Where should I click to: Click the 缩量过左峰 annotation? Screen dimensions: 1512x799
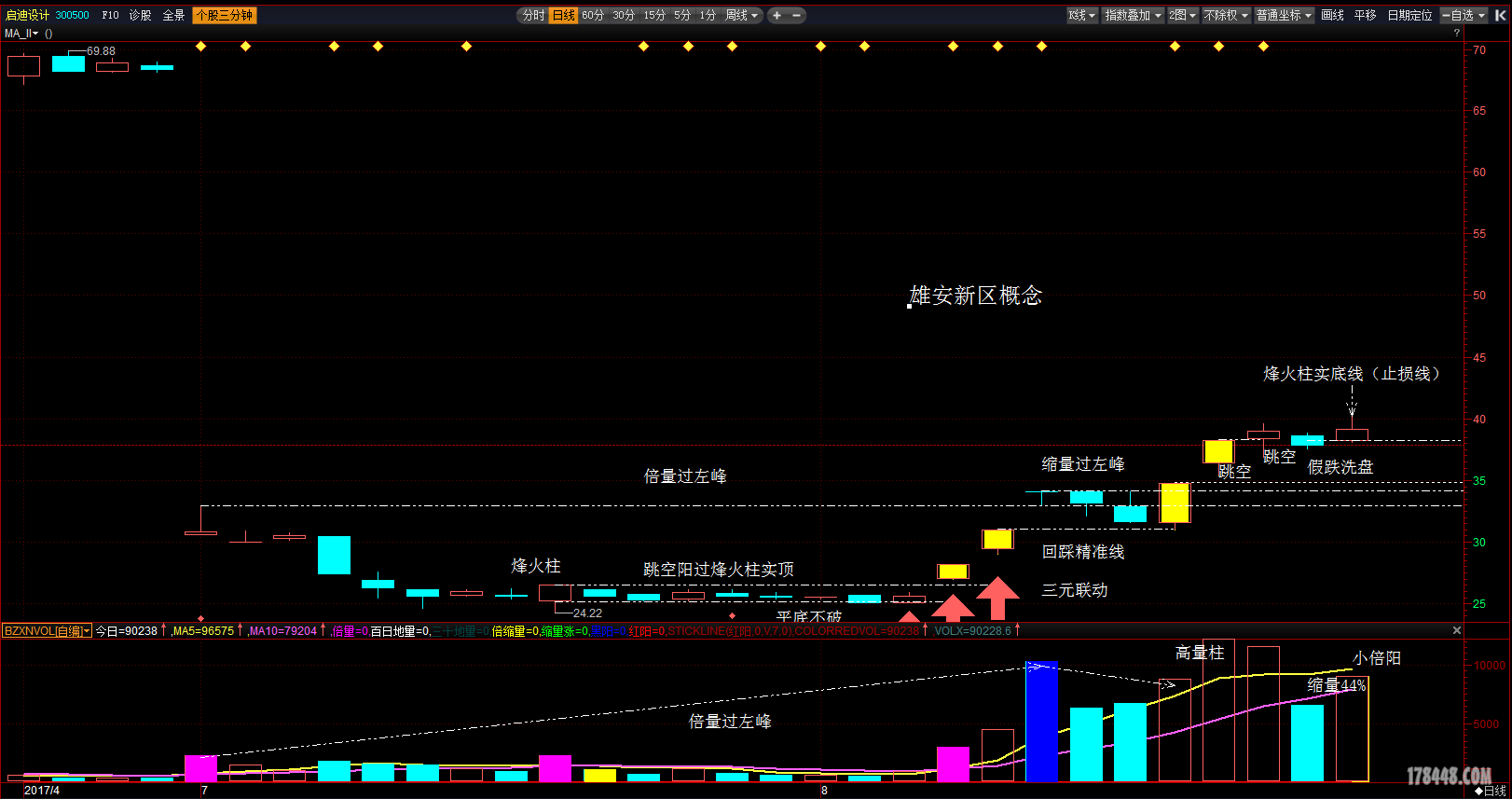[x=1083, y=464]
